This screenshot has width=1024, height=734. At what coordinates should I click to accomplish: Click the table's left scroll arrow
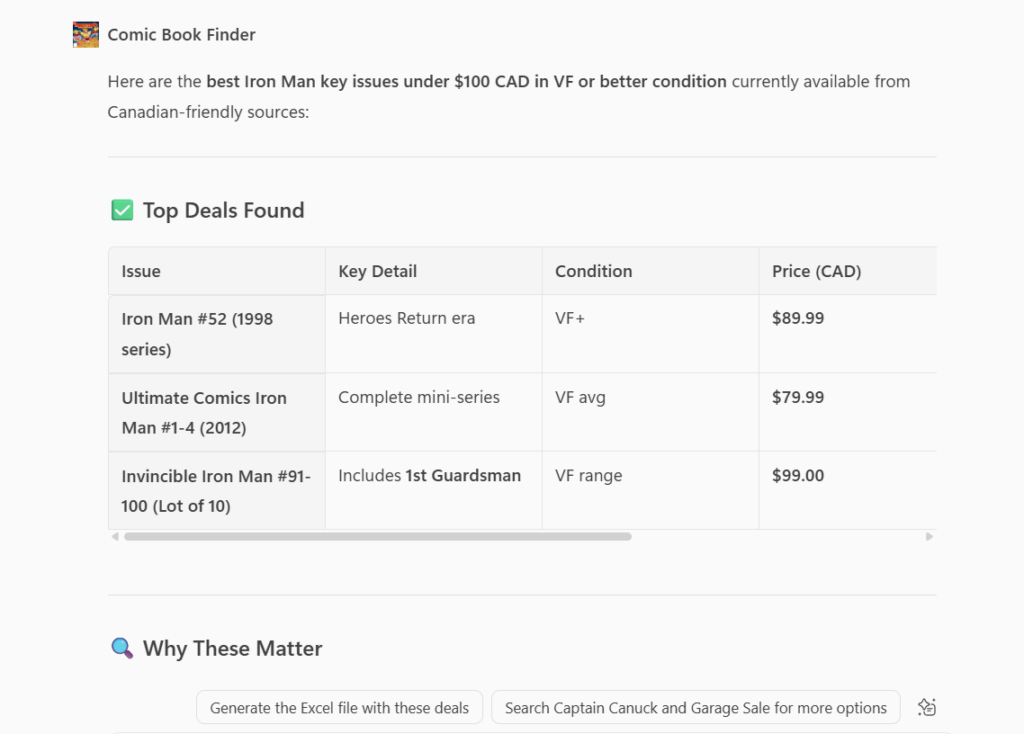(x=115, y=537)
